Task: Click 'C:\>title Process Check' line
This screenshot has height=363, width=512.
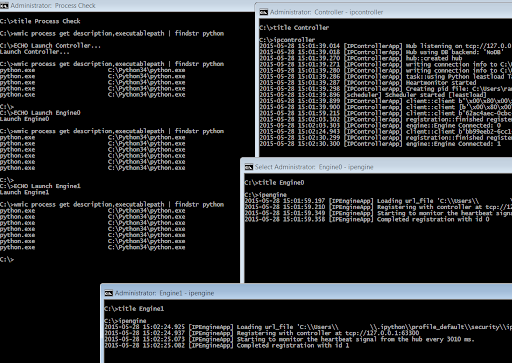Action: point(40,21)
